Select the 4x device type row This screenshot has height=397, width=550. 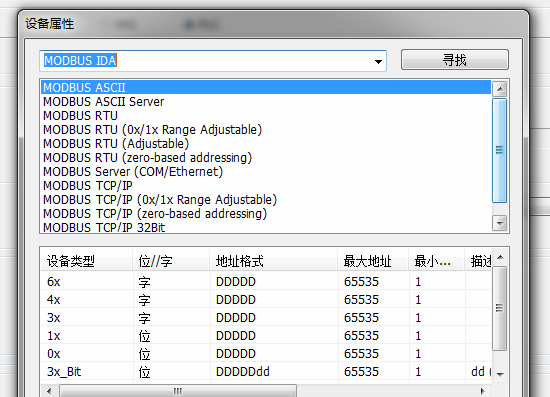click(x=267, y=300)
